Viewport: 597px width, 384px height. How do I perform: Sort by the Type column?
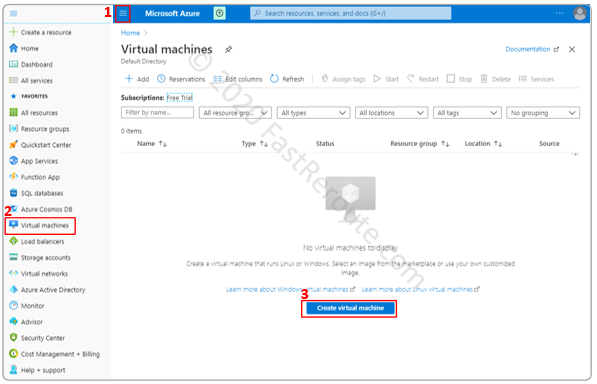[254, 143]
